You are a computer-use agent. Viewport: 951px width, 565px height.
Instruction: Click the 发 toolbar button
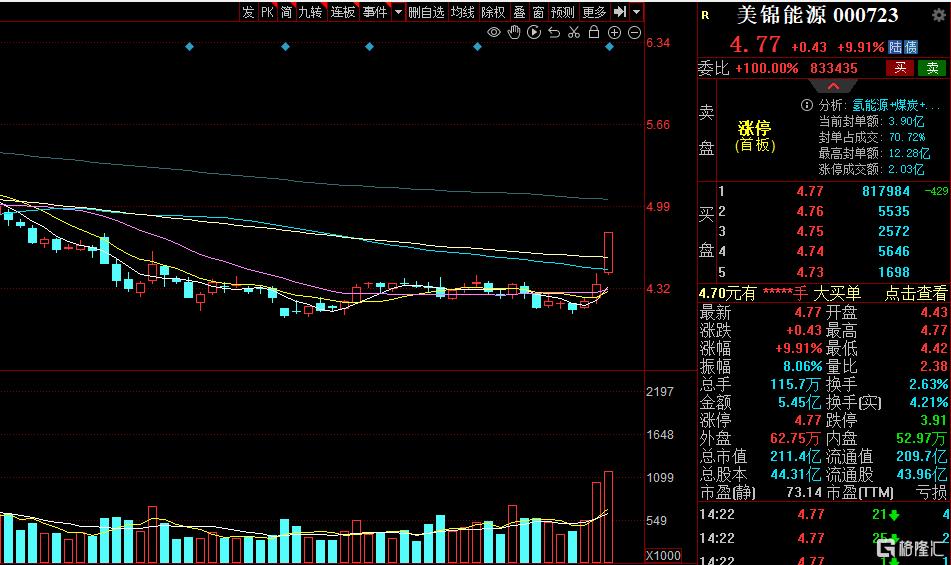coord(248,12)
